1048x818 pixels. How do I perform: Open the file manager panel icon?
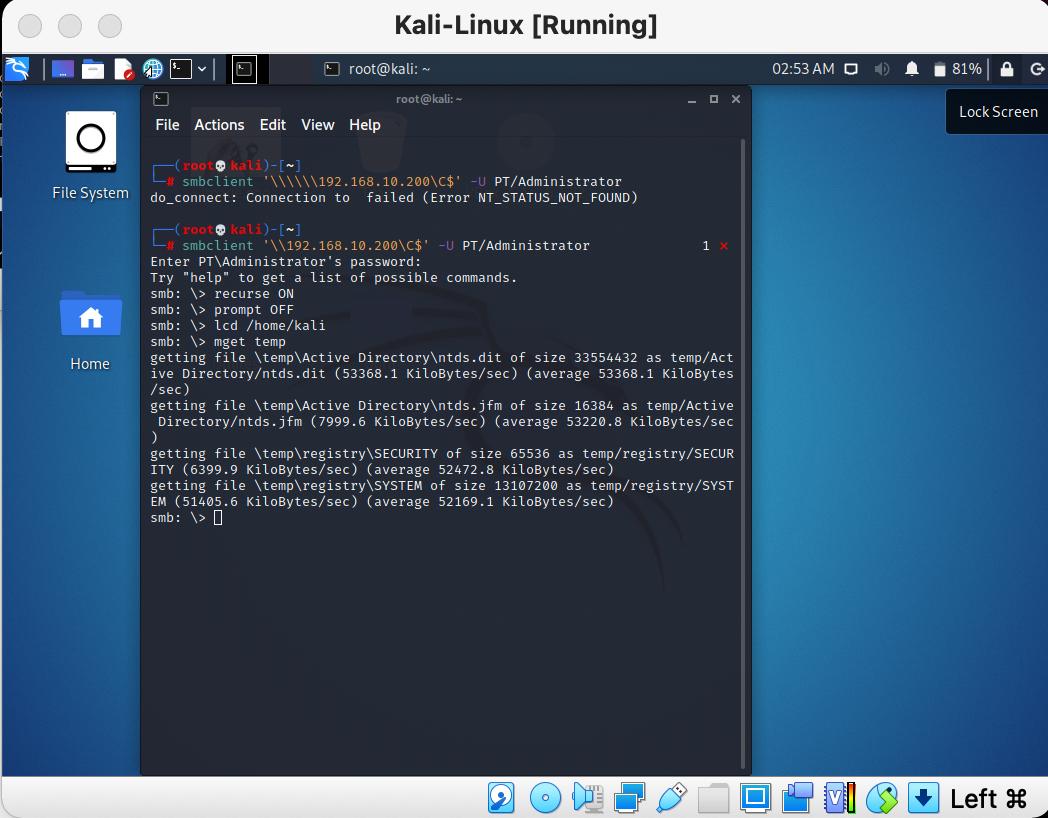coord(93,69)
